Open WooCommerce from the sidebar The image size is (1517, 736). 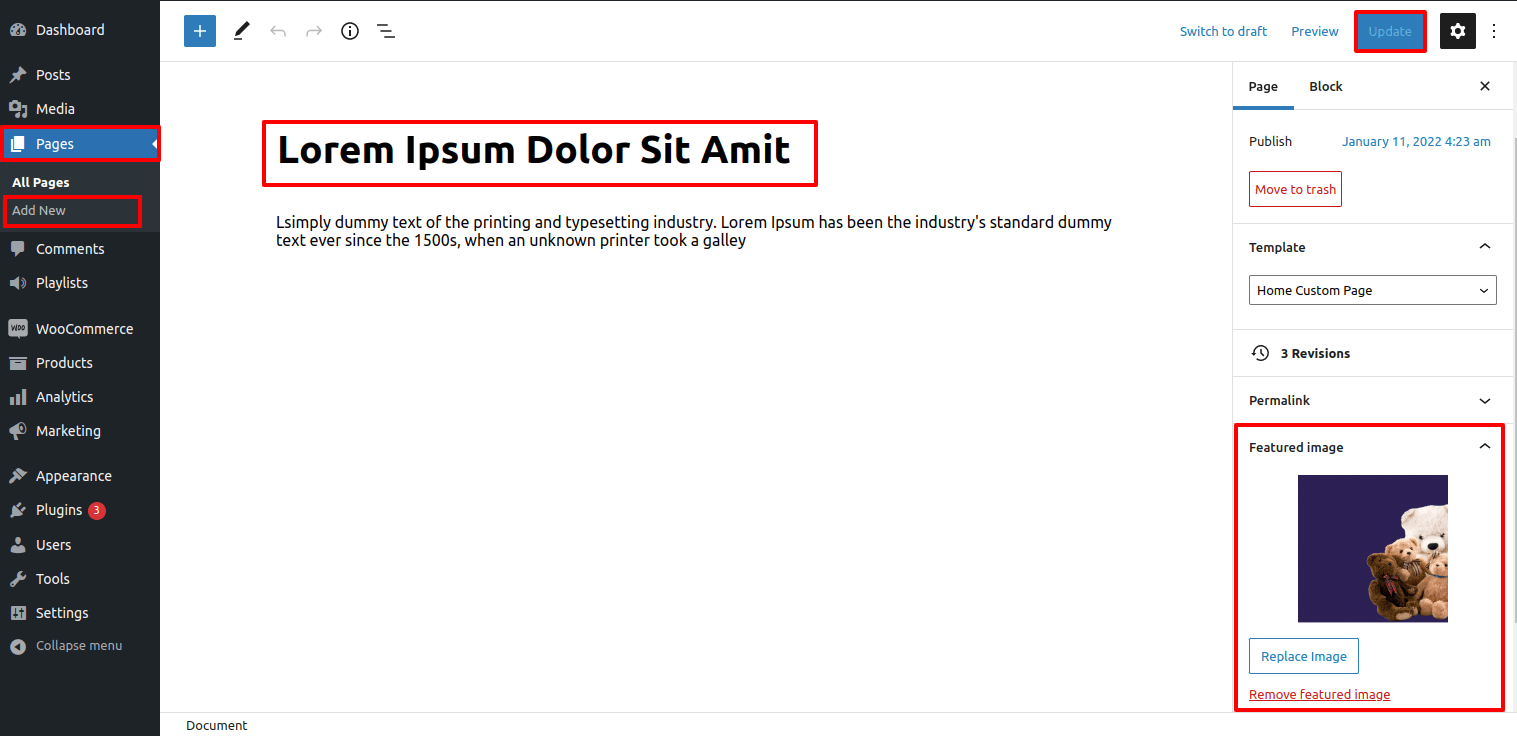click(84, 328)
